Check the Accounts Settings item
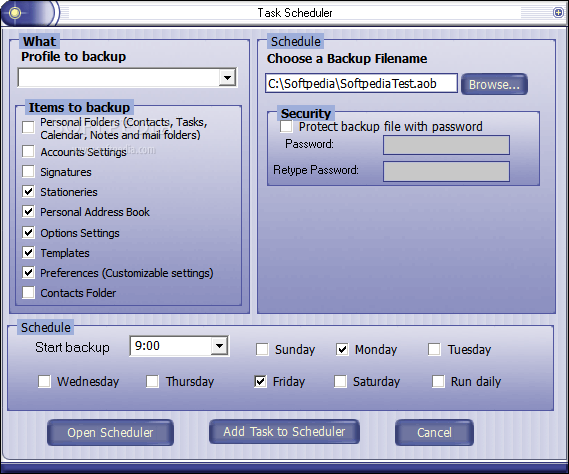 pyautogui.click(x=28, y=151)
